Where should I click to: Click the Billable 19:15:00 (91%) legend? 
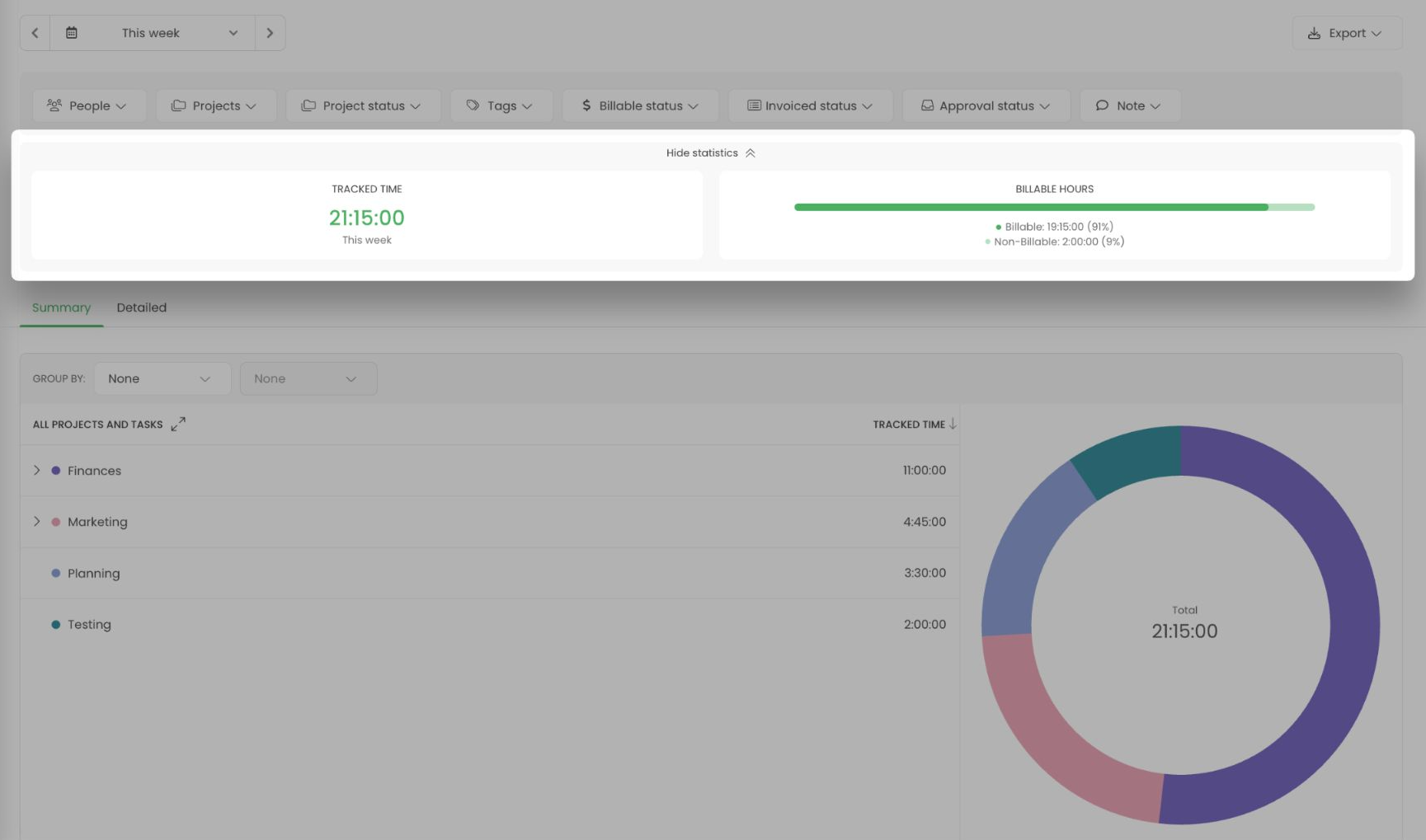click(1054, 227)
